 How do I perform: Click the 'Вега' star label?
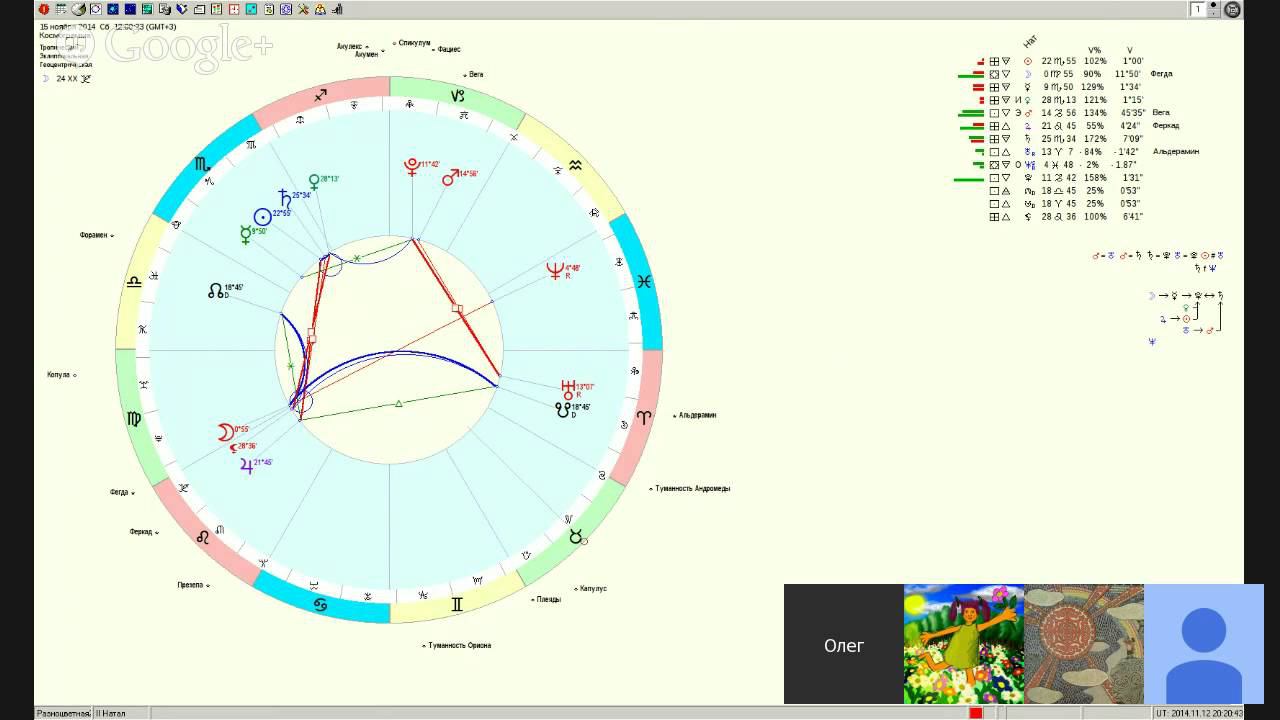[474, 75]
